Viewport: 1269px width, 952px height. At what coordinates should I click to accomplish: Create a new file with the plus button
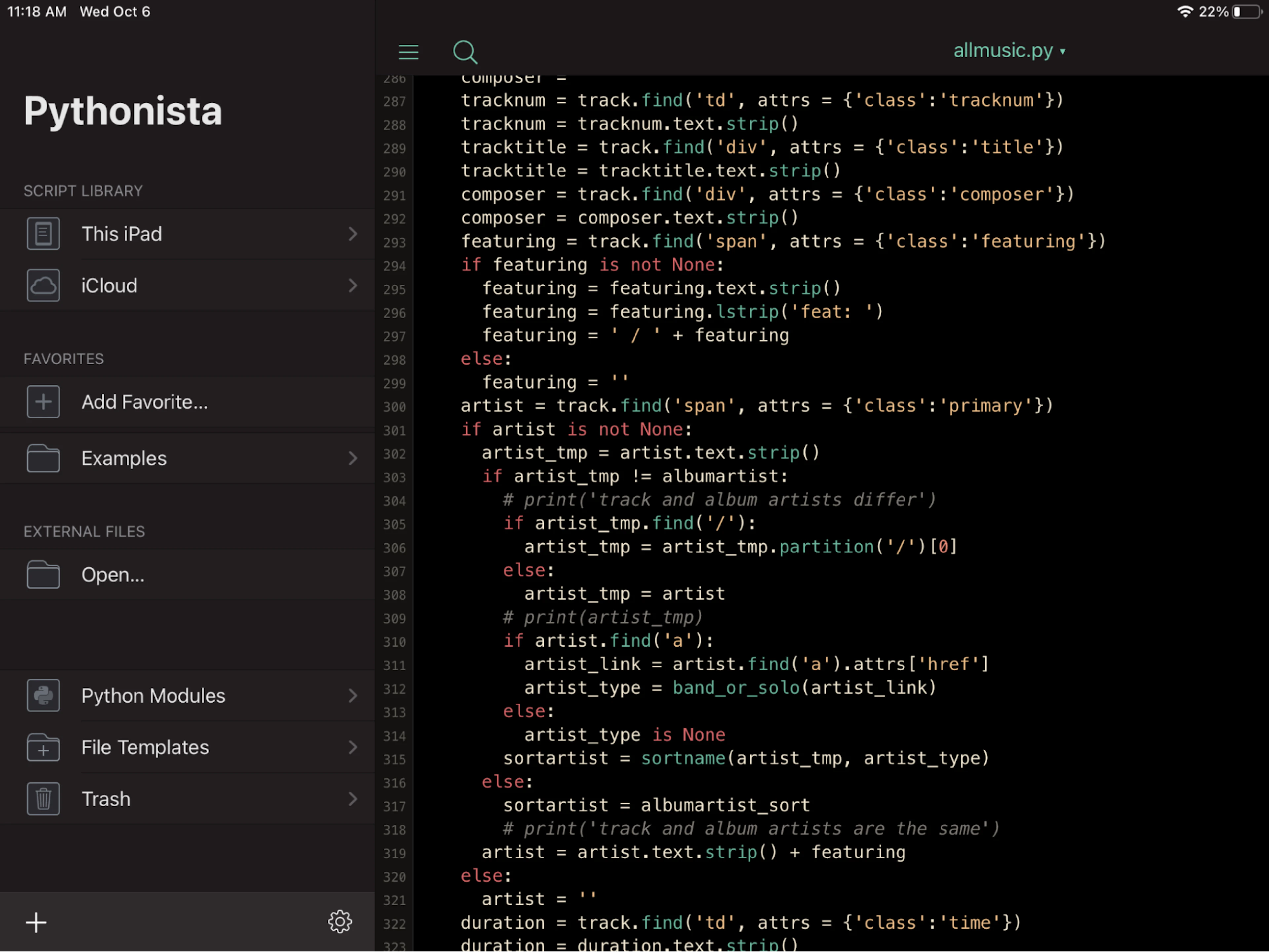tap(36, 923)
